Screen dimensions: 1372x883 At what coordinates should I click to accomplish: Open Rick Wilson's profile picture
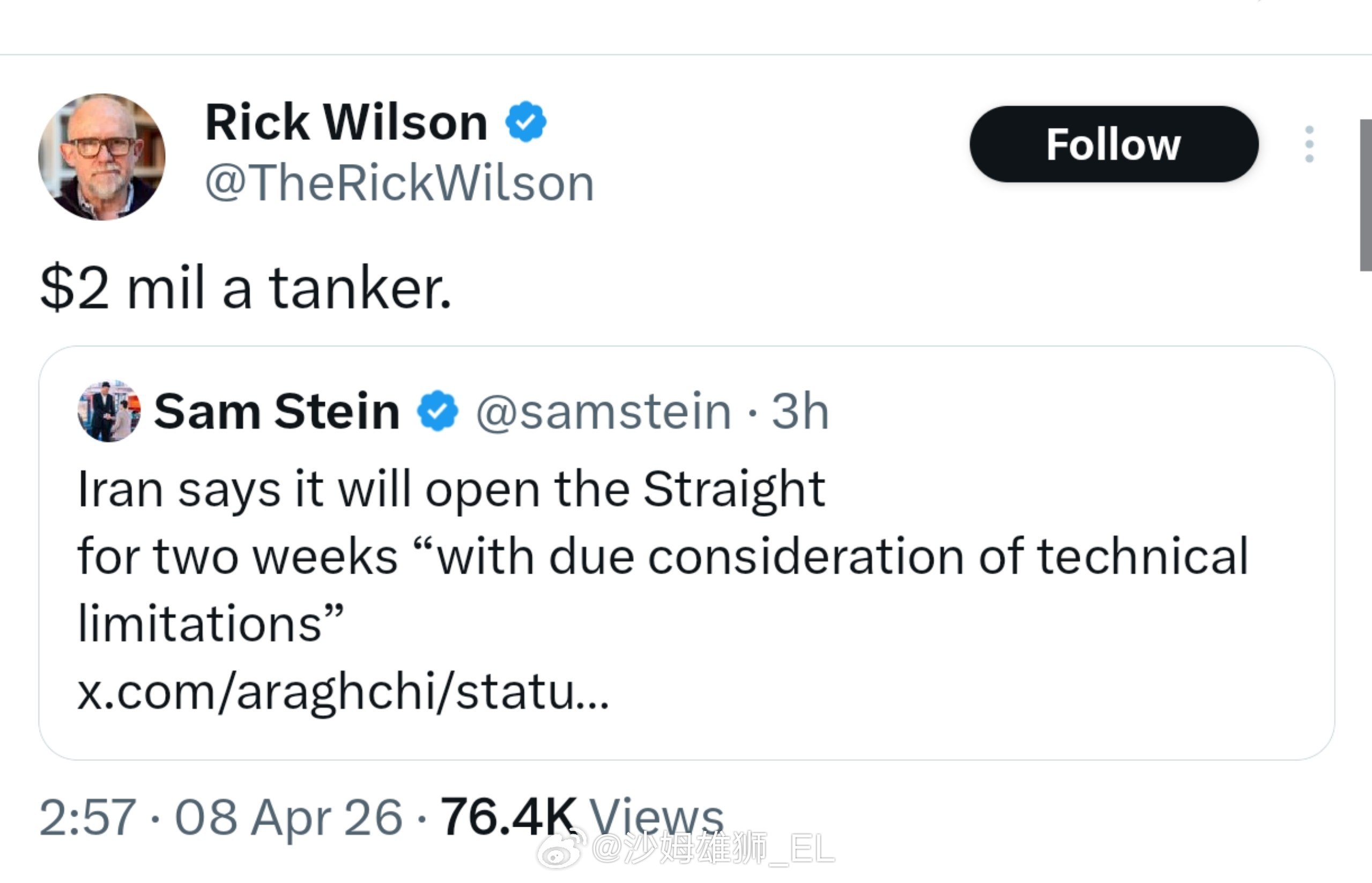click(102, 157)
